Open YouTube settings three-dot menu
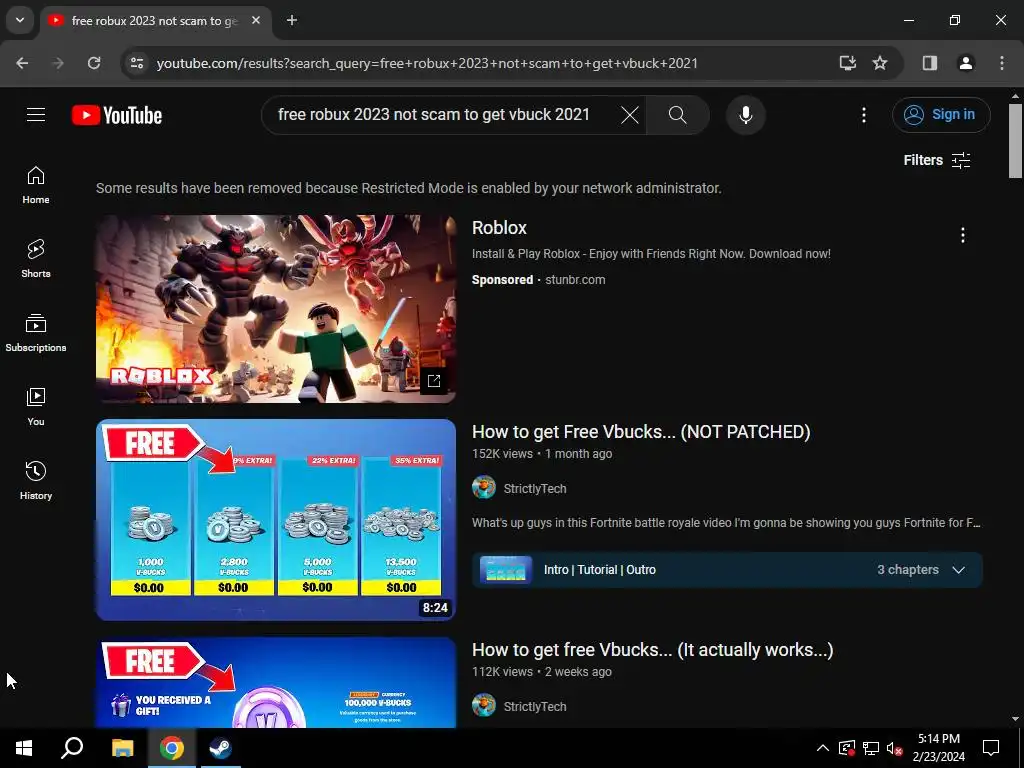Image resolution: width=1024 pixels, height=768 pixels. tap(863, 115)
